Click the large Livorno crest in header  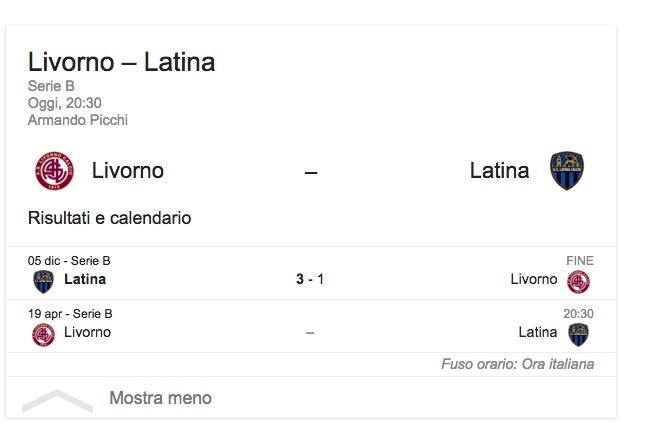(53, 171)
